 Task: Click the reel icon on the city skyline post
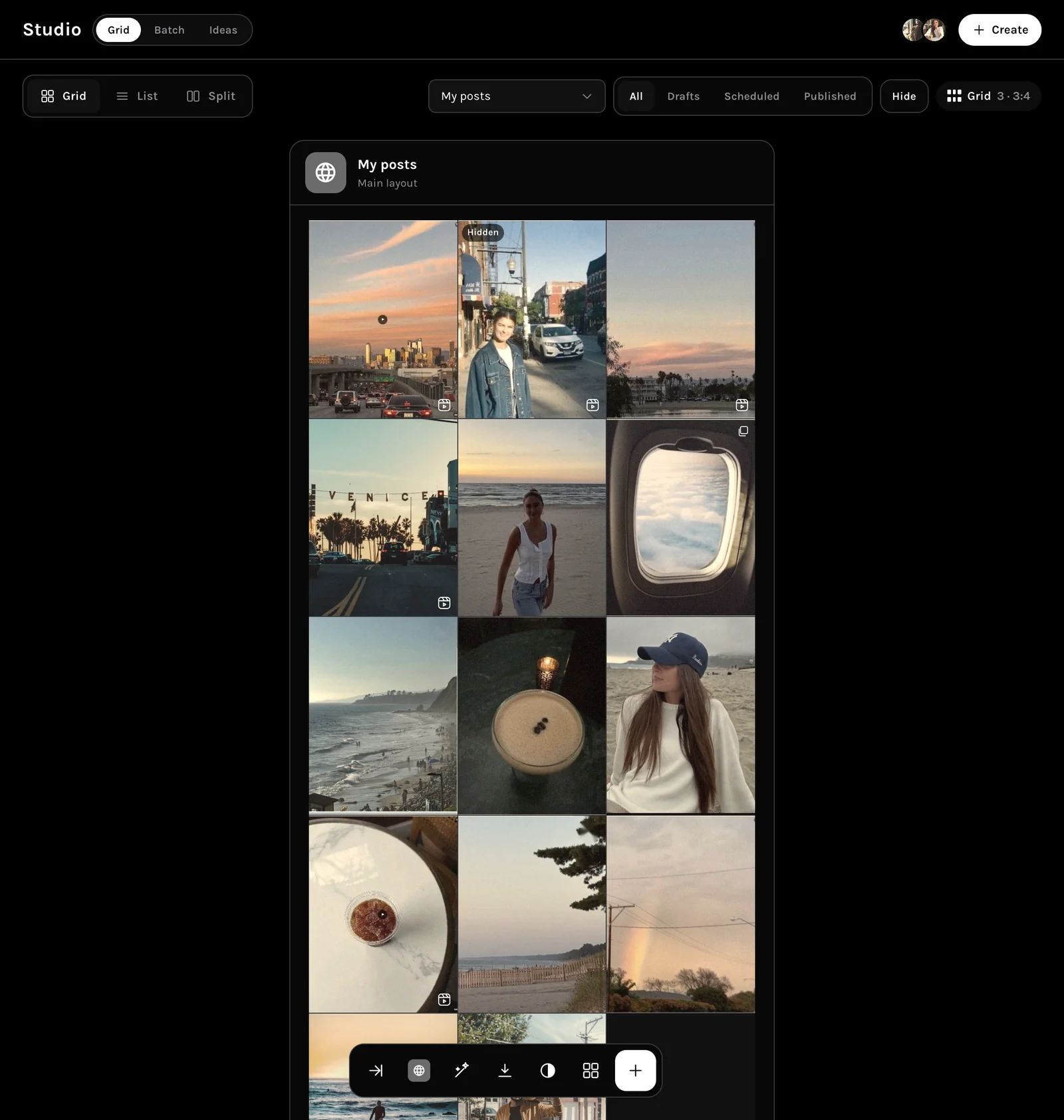[444, 405]
